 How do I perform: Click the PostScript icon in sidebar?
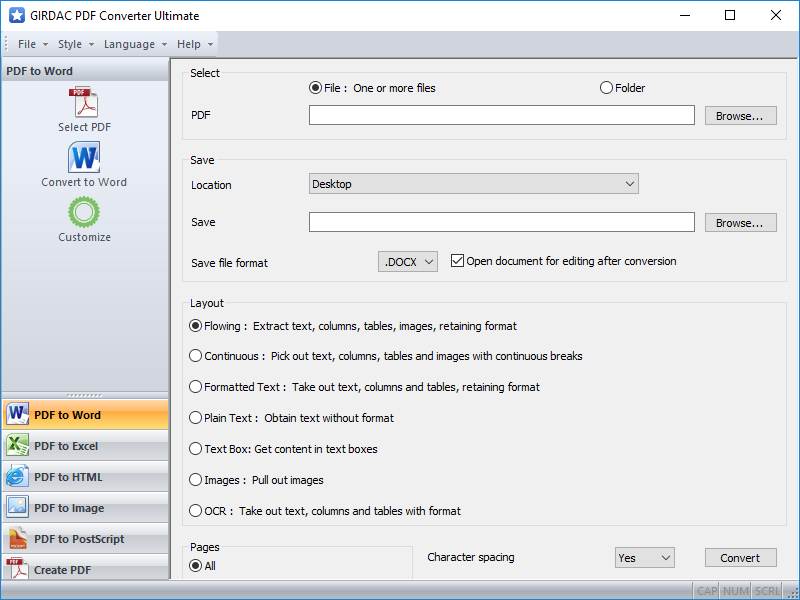(x=17, y=538)
